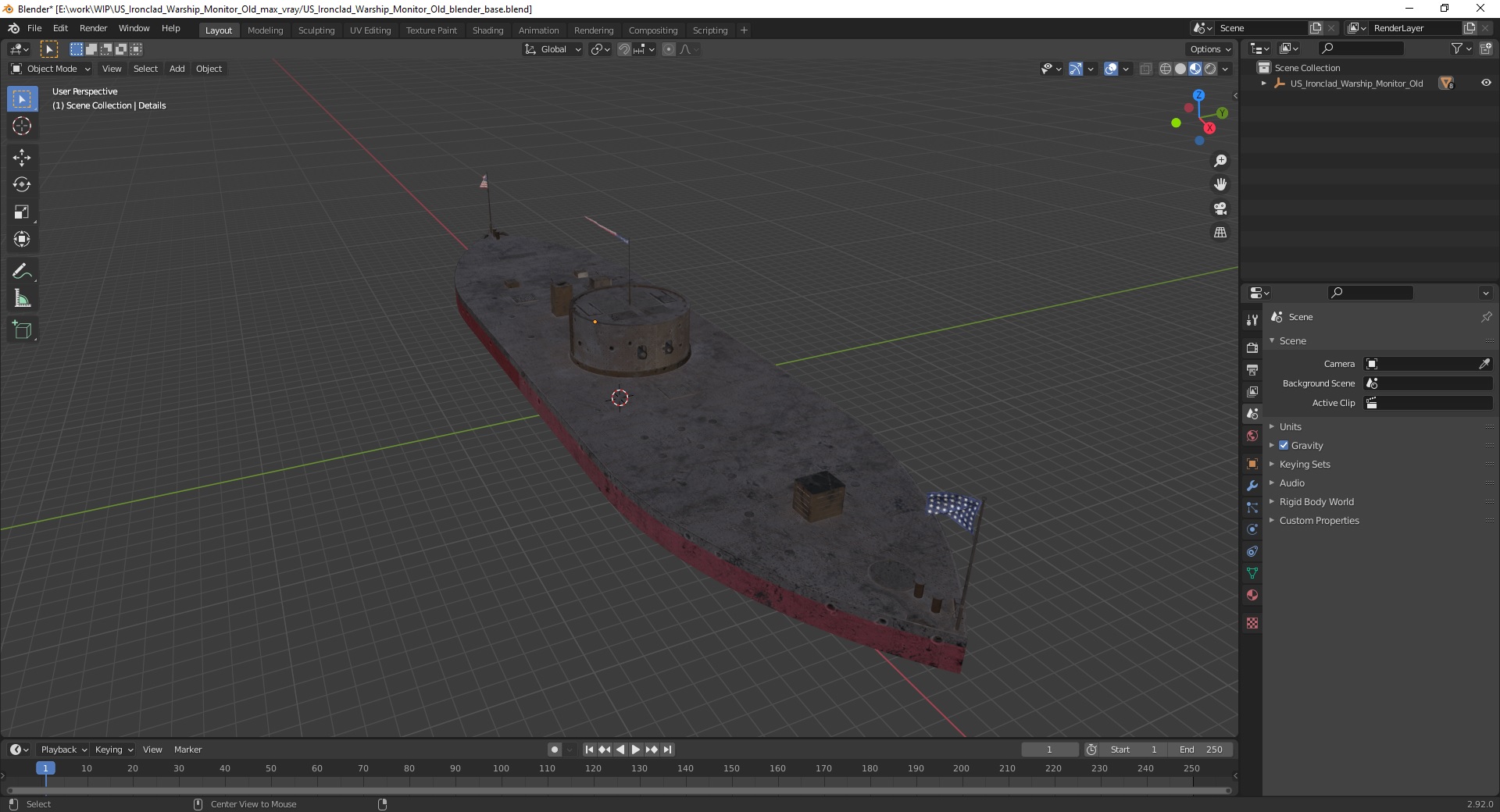Image resolution: width=1500 pixels, height=812 pixels.
Task: Select the Select Box tool
Action: 22,99
